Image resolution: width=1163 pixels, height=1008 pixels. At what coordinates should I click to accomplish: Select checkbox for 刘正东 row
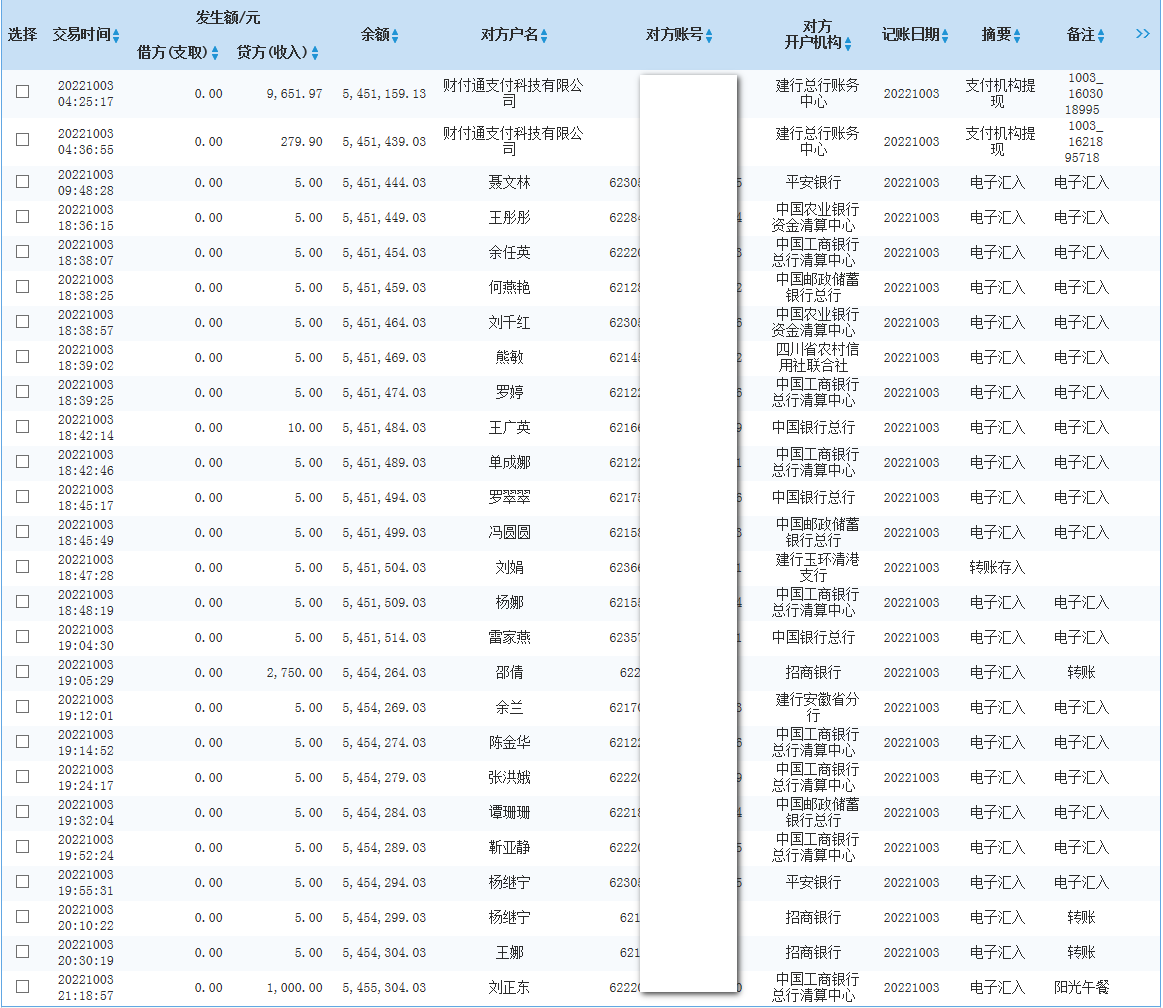(x=23, y=986)
